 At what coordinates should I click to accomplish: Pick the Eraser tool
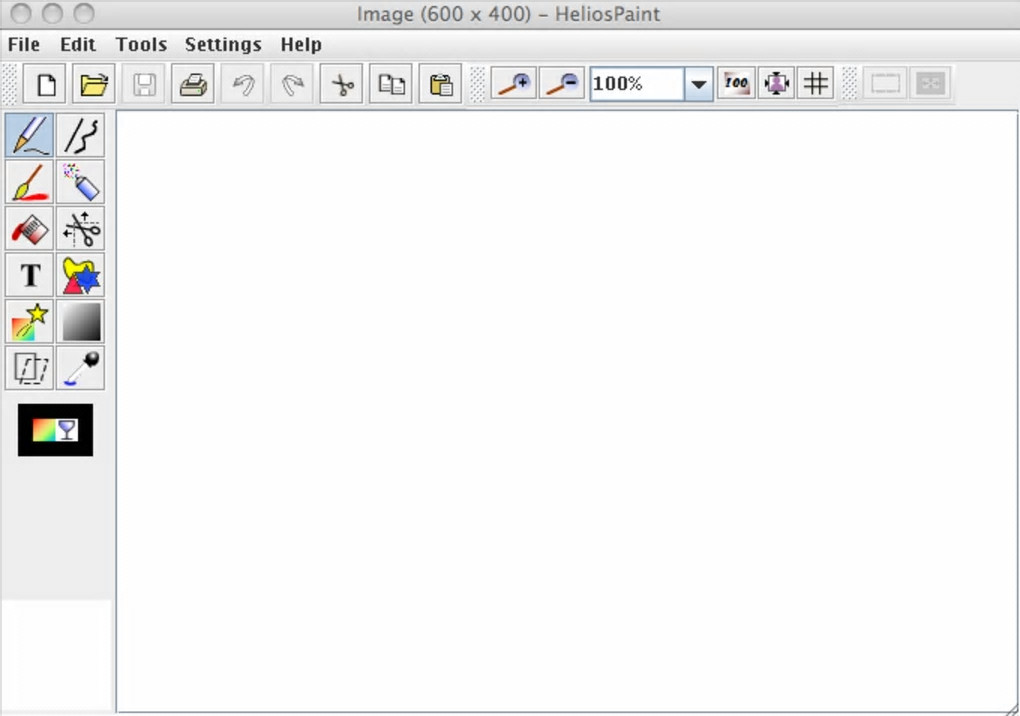pyautogui.click(x=29, y=229)
